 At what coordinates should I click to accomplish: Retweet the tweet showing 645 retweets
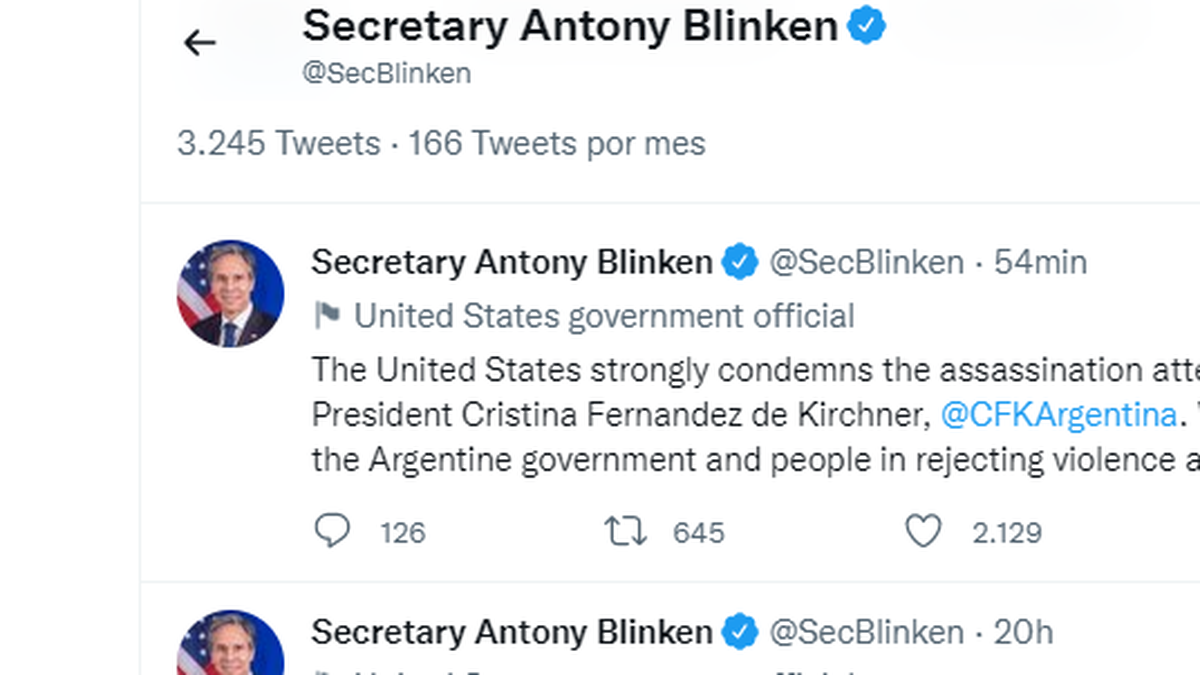(x=626, y=532)
